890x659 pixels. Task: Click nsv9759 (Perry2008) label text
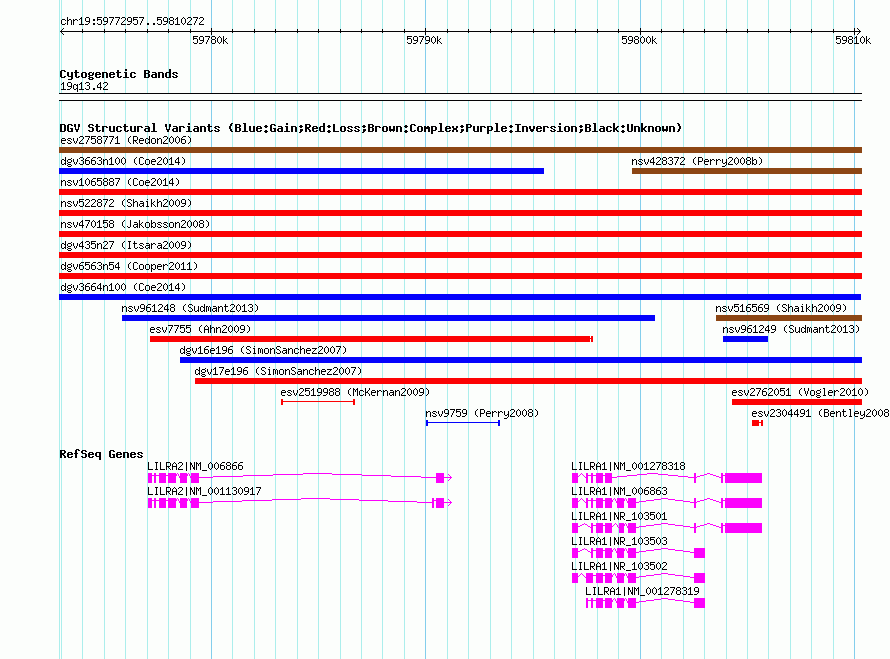482,413
